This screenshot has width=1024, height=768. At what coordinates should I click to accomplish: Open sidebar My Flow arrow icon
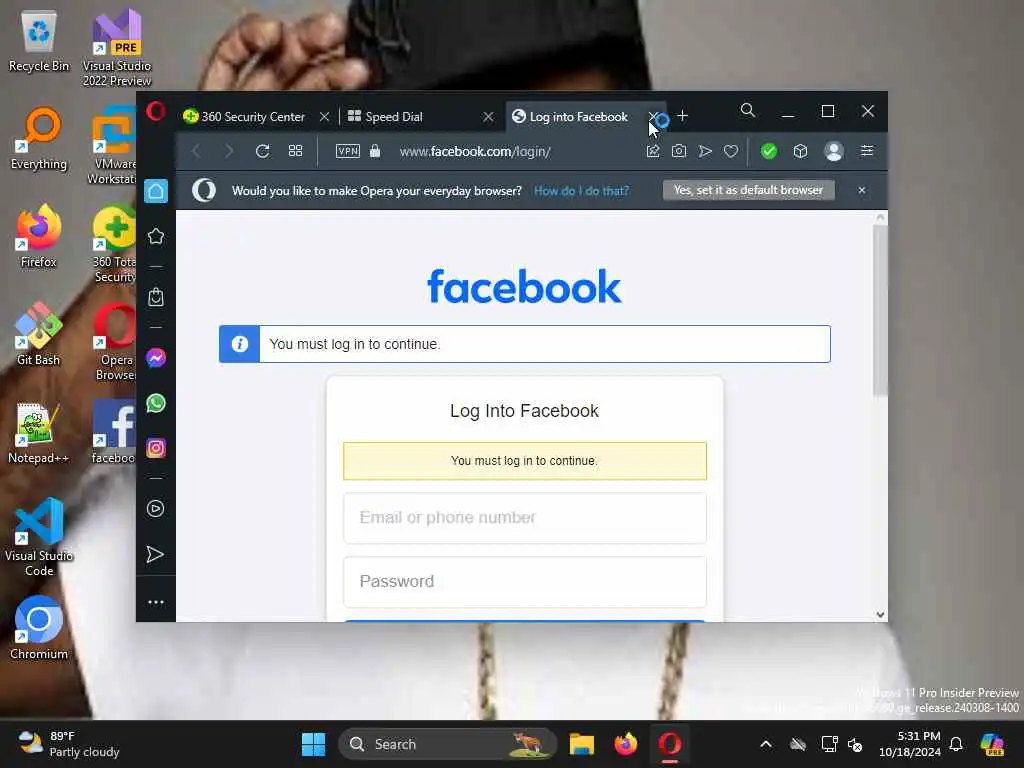point(155,554)
